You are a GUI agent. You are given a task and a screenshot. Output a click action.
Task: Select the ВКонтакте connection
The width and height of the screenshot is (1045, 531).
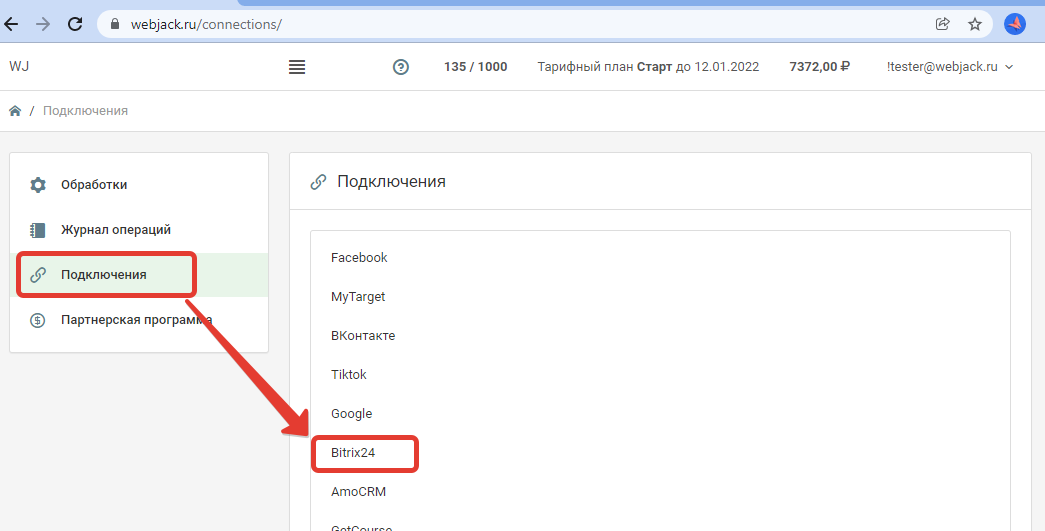363,336
